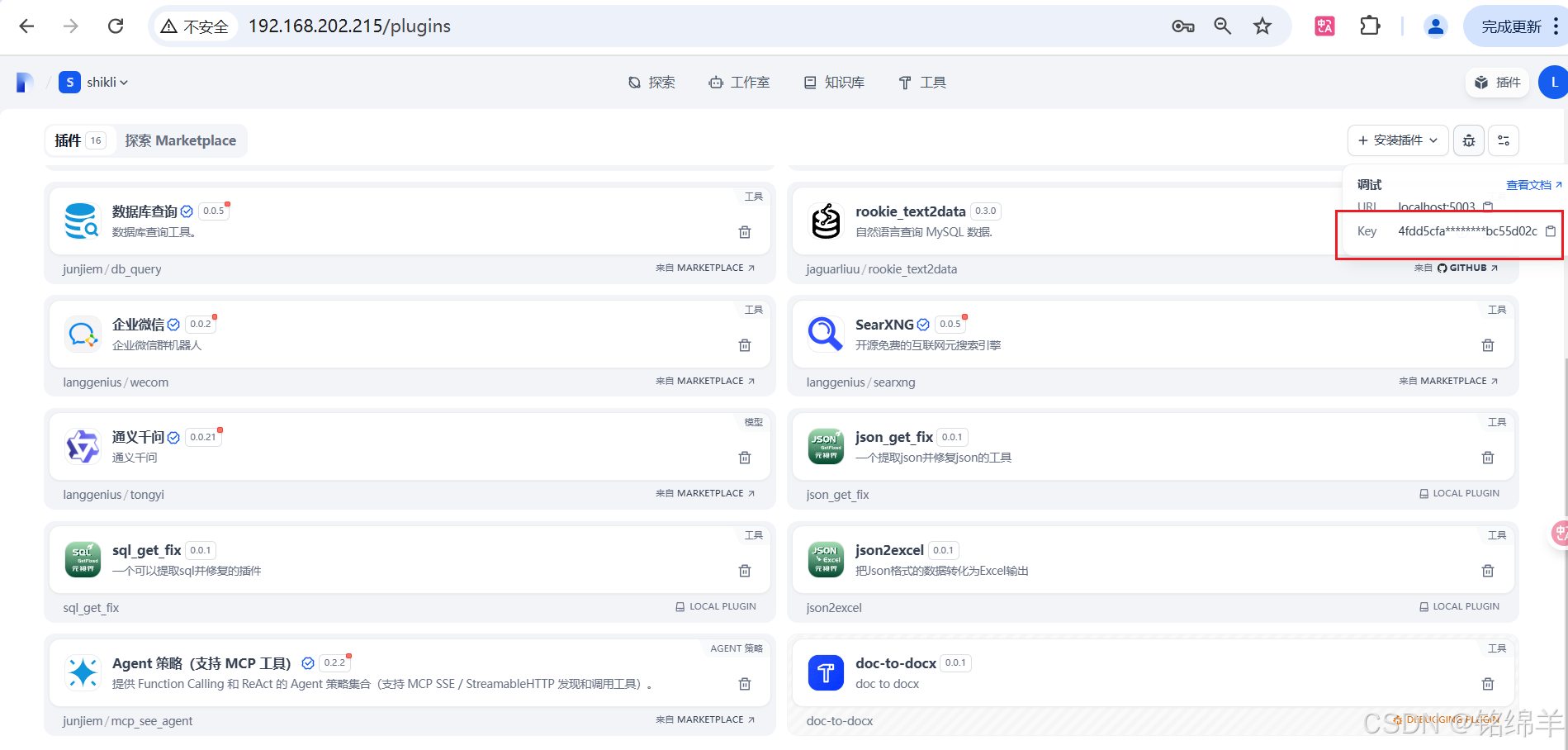Open the password manager key icon
Image resolution: width=1568 pixels, height=750 pixels.
[x=1182, y=26]
